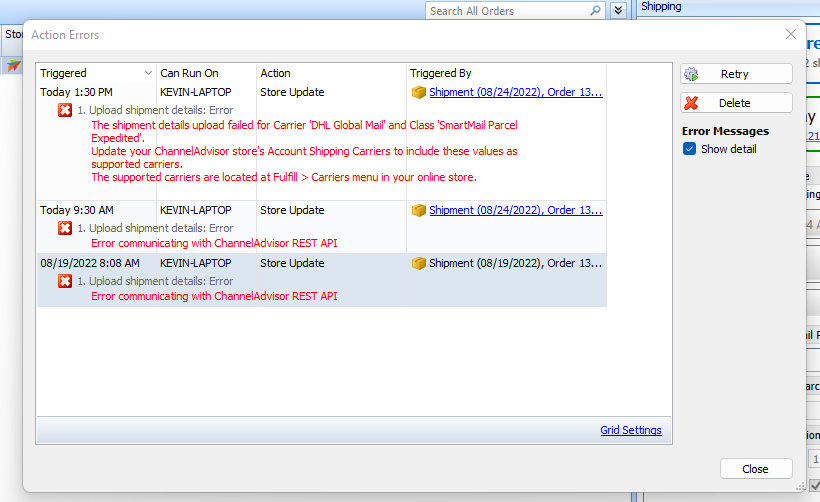The width and height of the screenshot is (820, 502).
Task: Select the 08/19/2022 8:08 AM timestamp cell
Action: pos(90,263)
